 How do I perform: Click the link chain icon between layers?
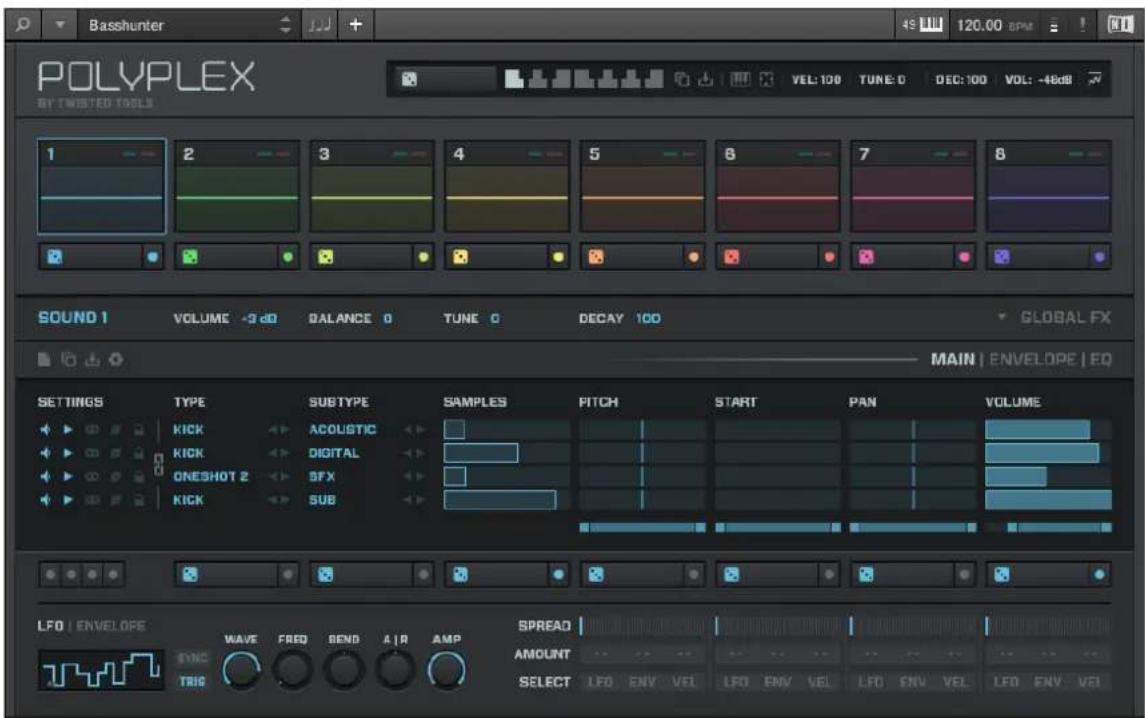click(x=158, y=465)
